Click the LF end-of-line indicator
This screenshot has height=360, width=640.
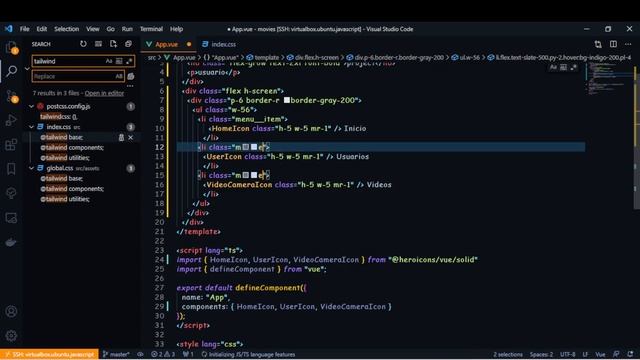coord(585,354)
